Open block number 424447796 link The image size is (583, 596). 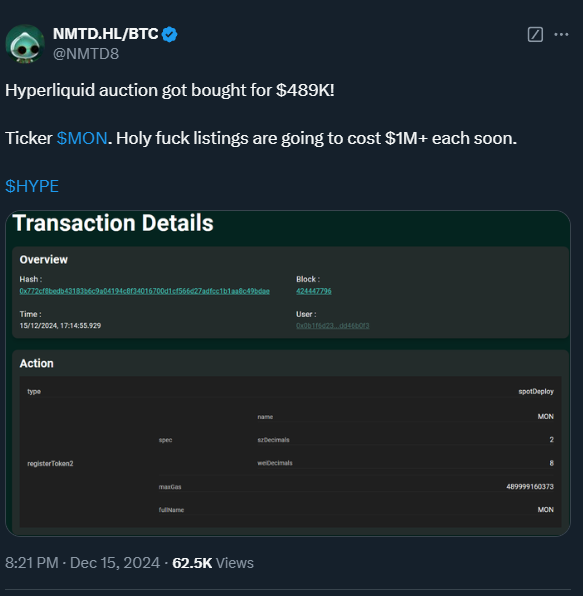[314, 291]
